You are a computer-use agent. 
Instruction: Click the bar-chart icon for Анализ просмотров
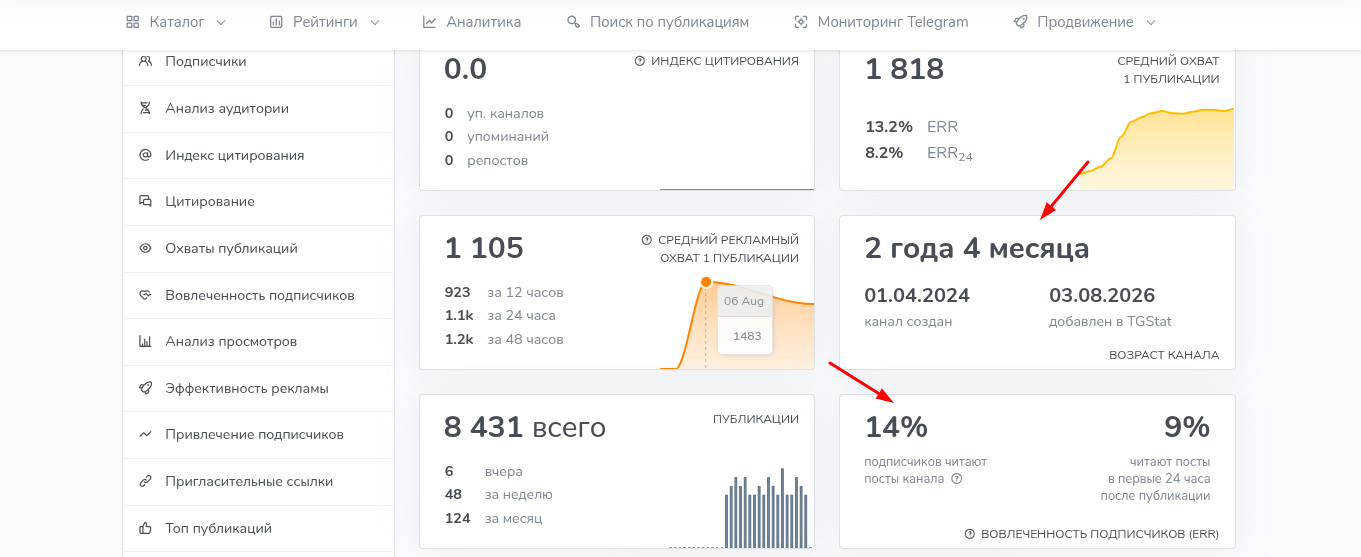point(145,341)
